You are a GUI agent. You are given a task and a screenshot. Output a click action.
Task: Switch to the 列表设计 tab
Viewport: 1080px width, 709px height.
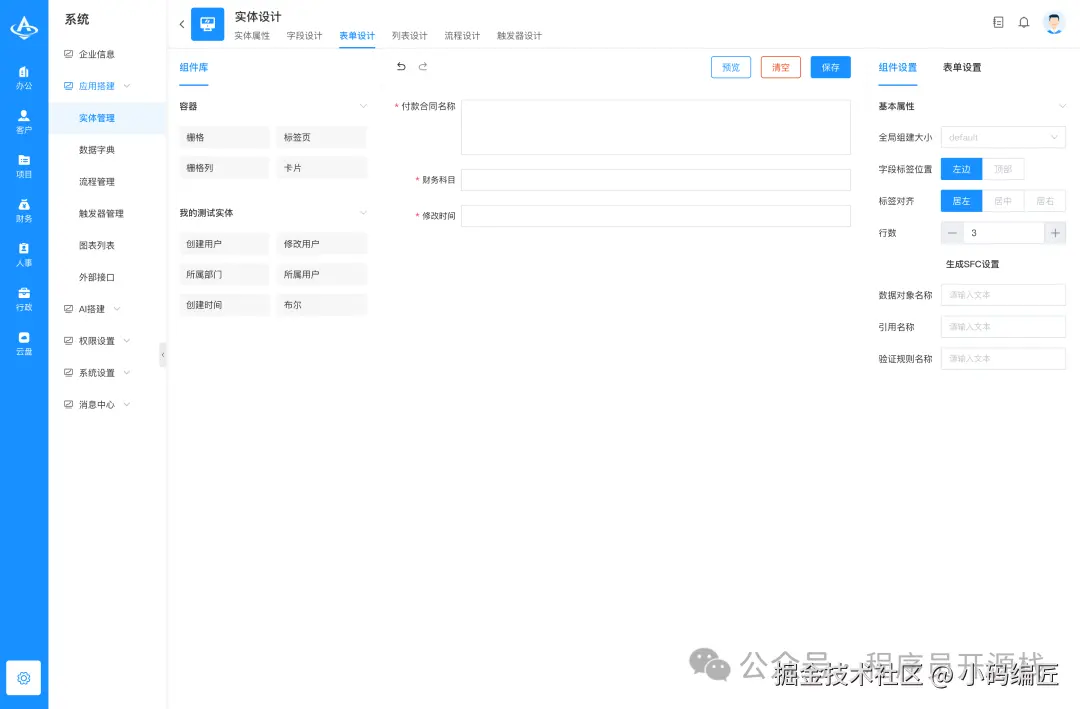coord(409,35)
